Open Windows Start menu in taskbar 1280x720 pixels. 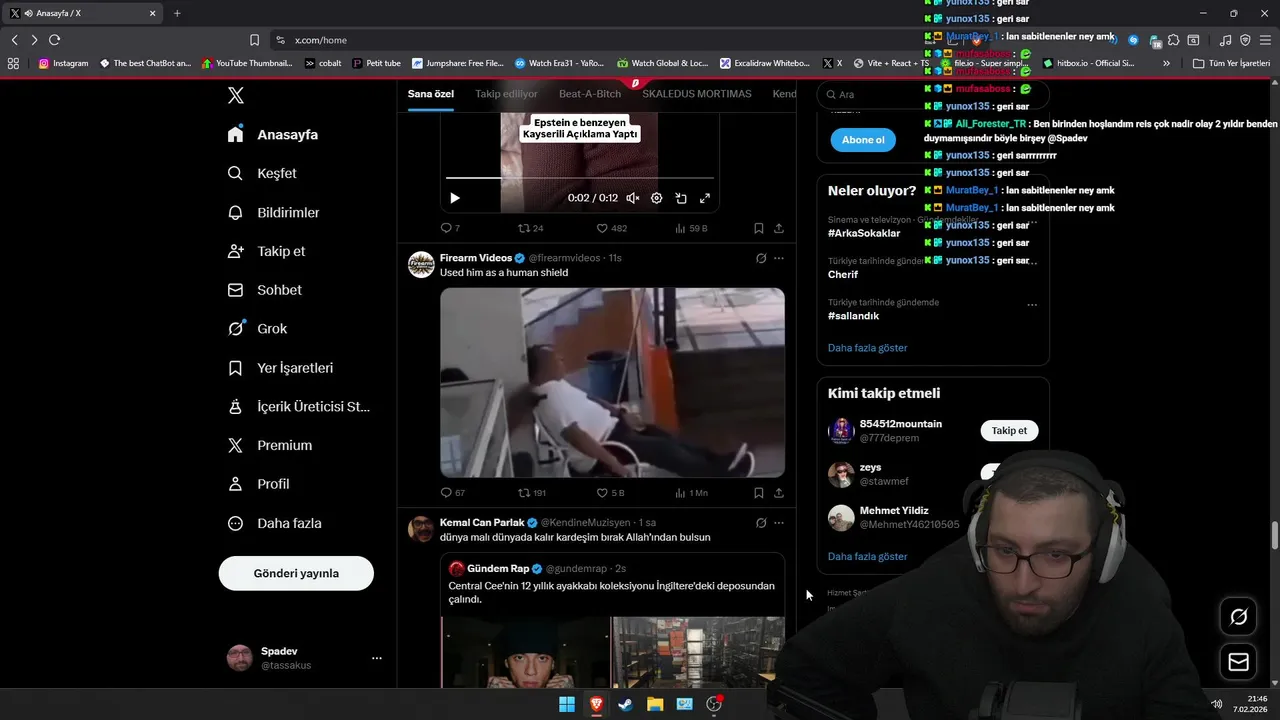567,704
